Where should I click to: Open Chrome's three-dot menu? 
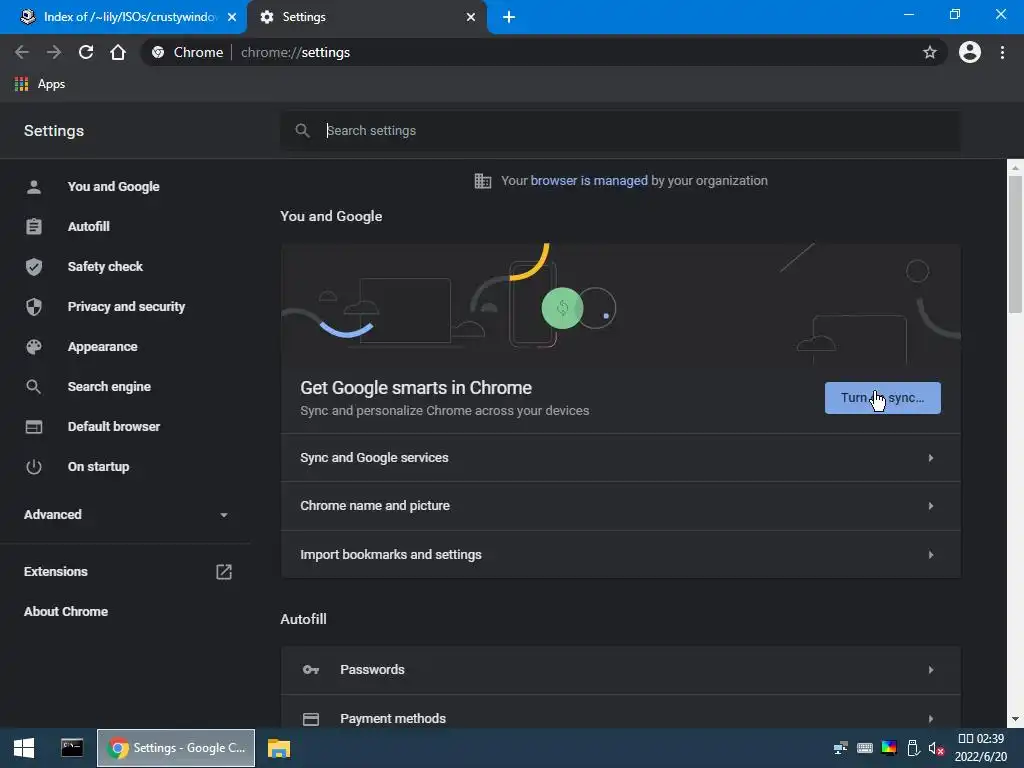(x=1002, y=52)
